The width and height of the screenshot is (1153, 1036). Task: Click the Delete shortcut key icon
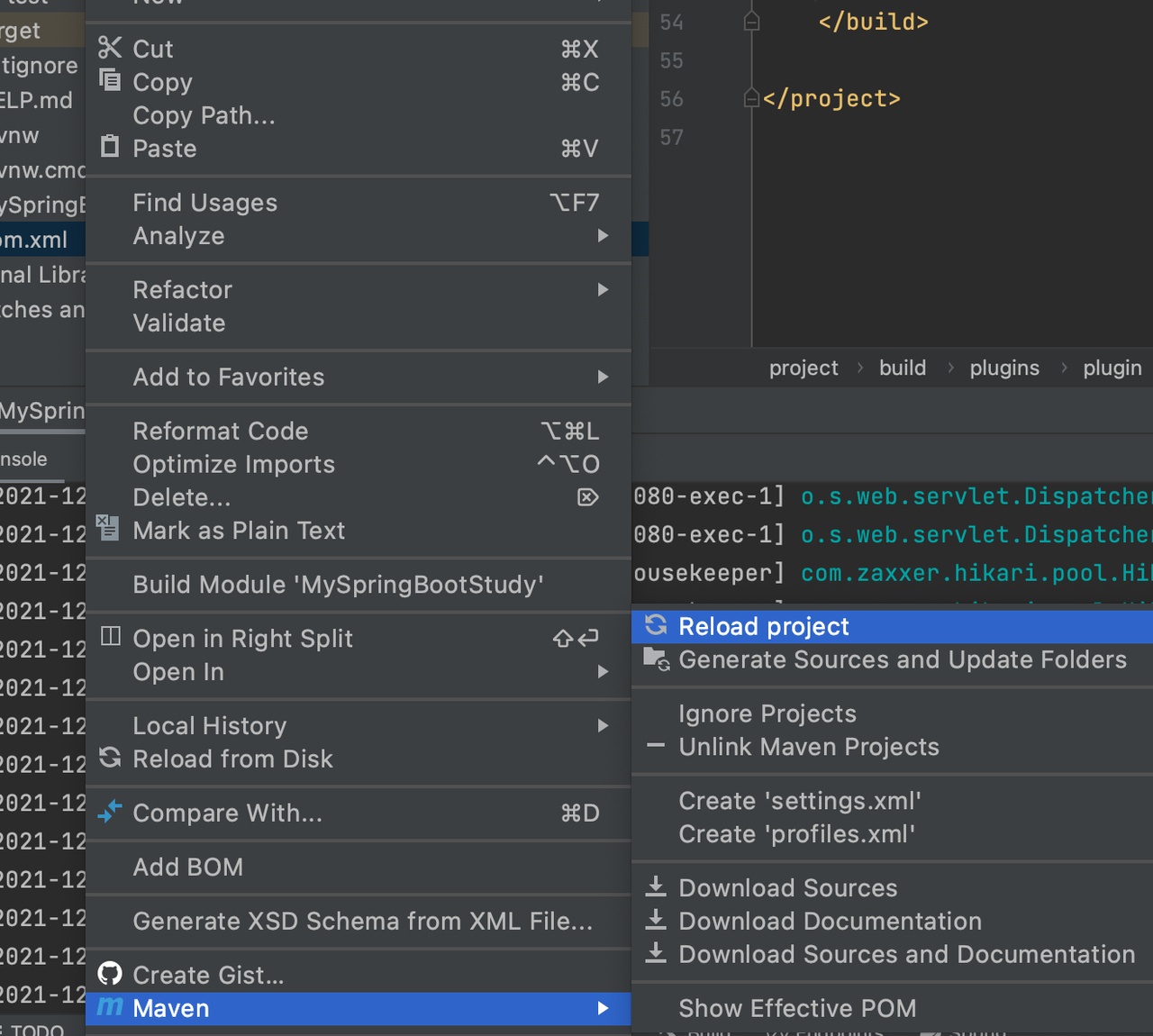(587, 496)
